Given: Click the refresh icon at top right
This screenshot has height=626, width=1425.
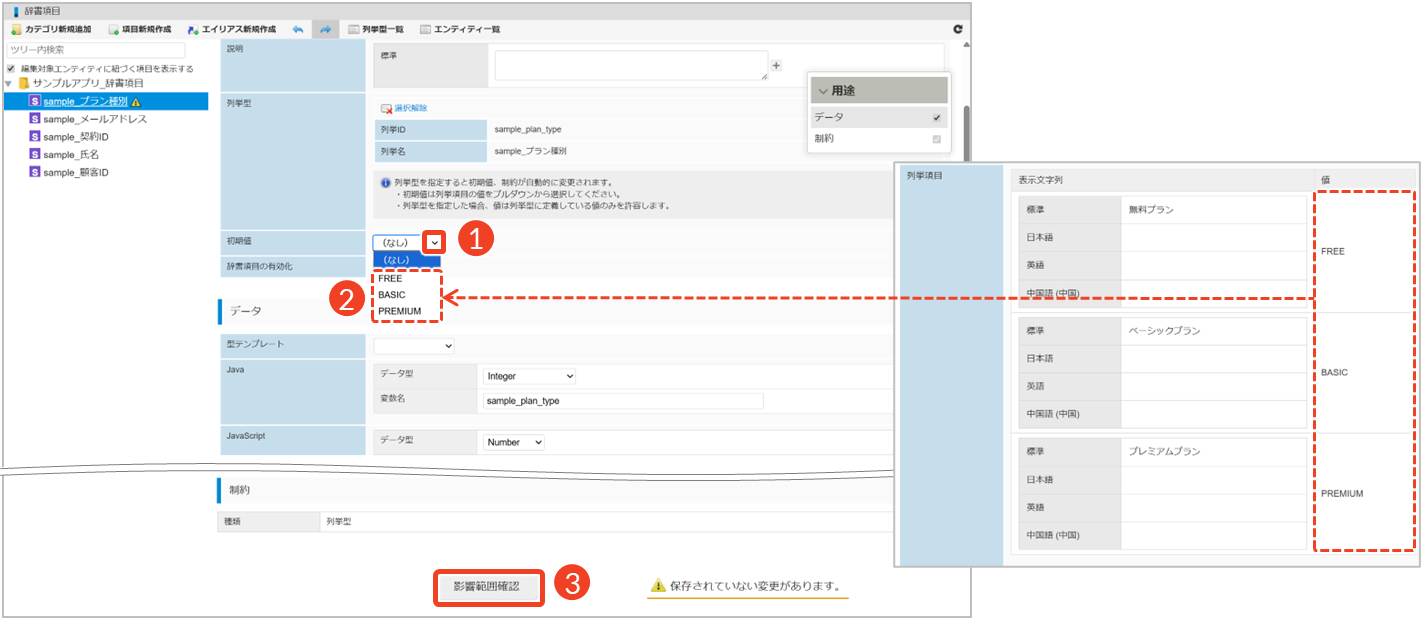Looking at the screenshot, I should (x=959, y=30).
